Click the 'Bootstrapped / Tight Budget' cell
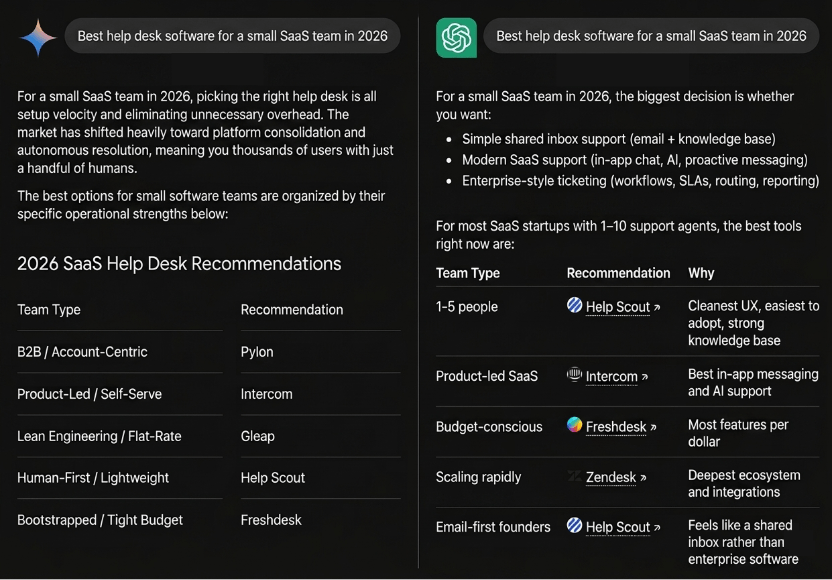832x580 pixels. point(100,520)
